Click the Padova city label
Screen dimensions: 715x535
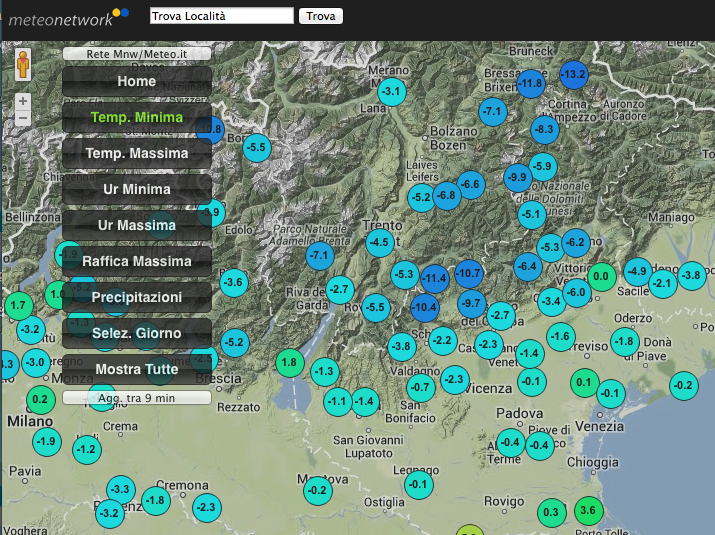point(520,414)
